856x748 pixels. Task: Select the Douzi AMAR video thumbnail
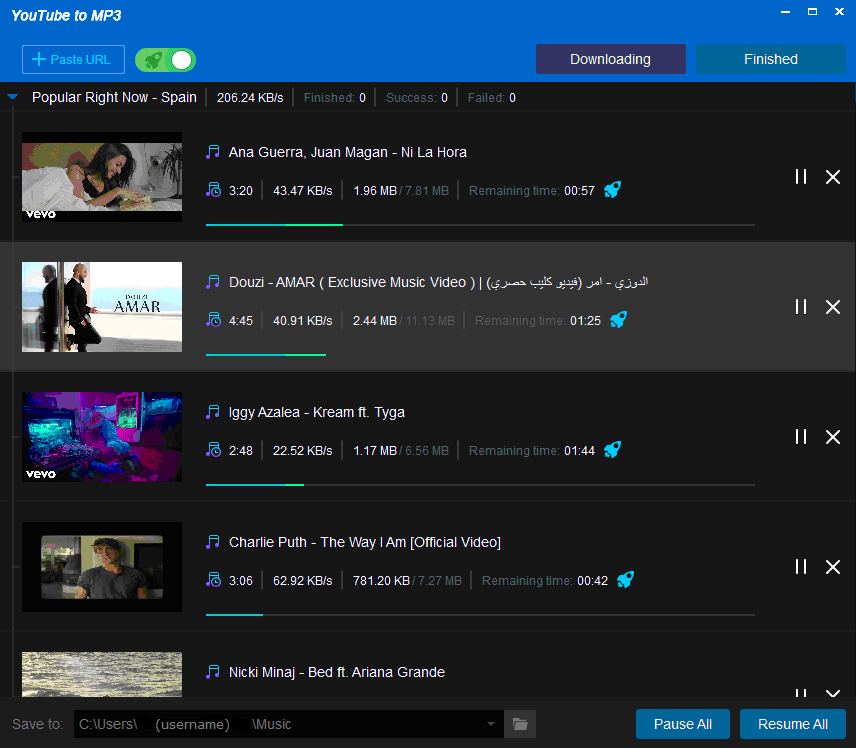point(102,307)
